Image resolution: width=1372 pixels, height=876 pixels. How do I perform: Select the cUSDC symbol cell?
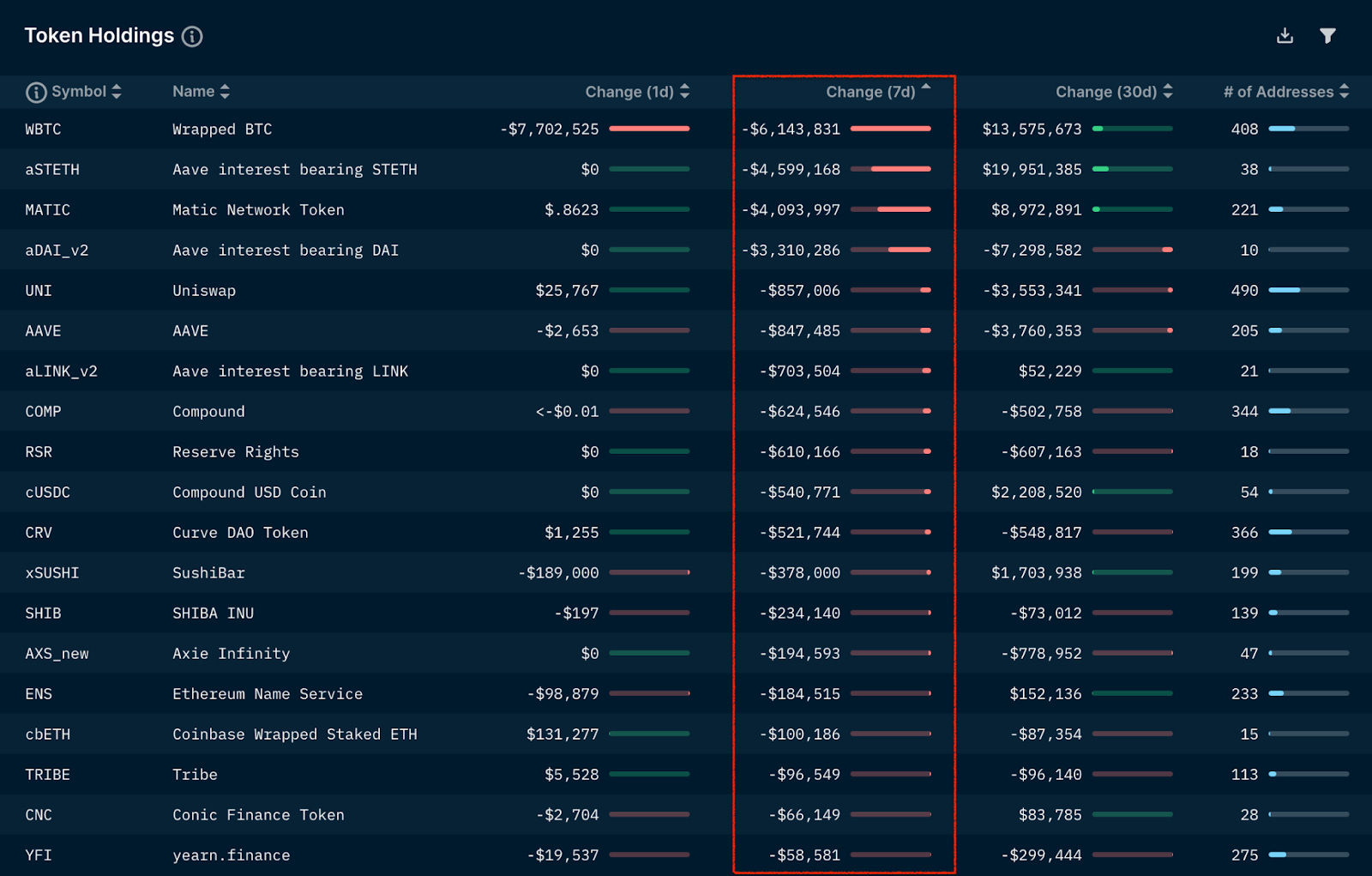47,492
